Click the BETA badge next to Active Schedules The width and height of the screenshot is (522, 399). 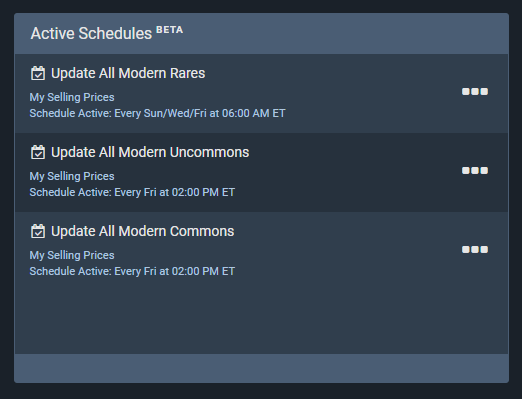click(170, 30)
